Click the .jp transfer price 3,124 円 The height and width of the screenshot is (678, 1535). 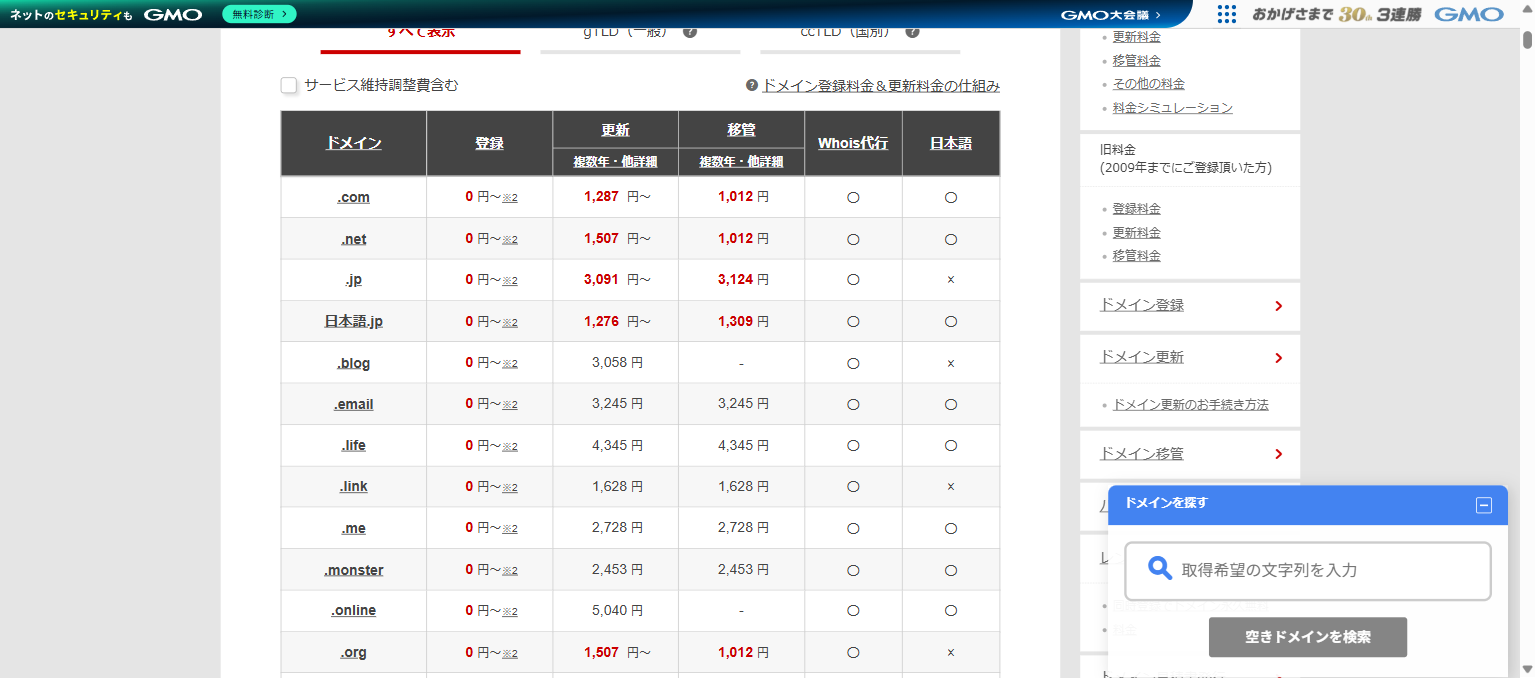(x=743, y=280)
